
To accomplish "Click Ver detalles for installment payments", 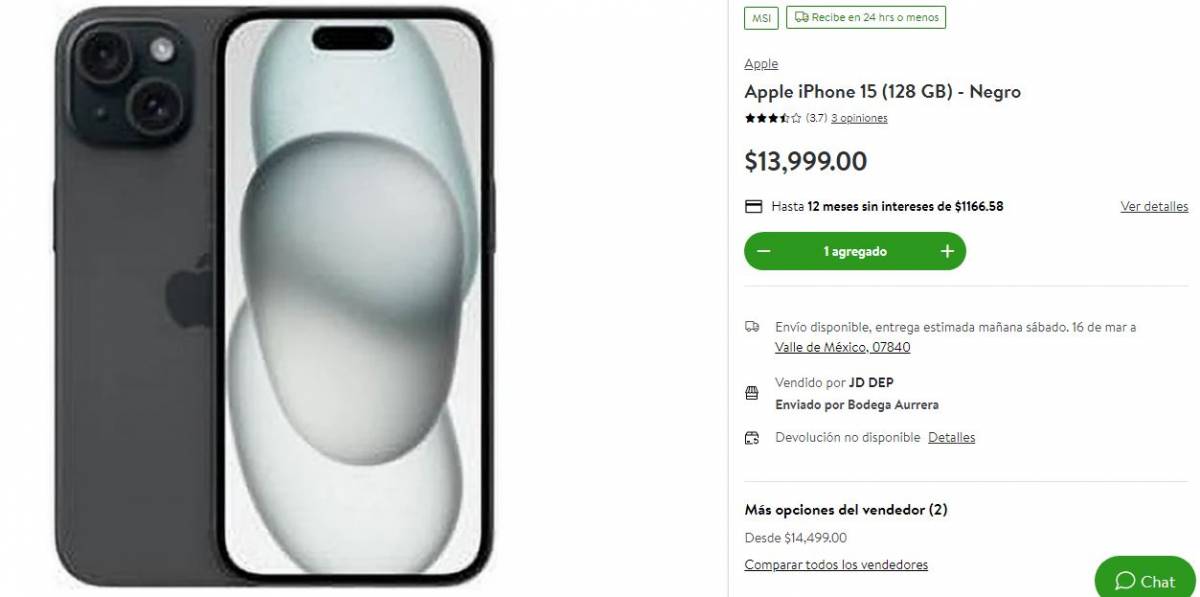I will pyautogui.click(x=1154, y=207).
